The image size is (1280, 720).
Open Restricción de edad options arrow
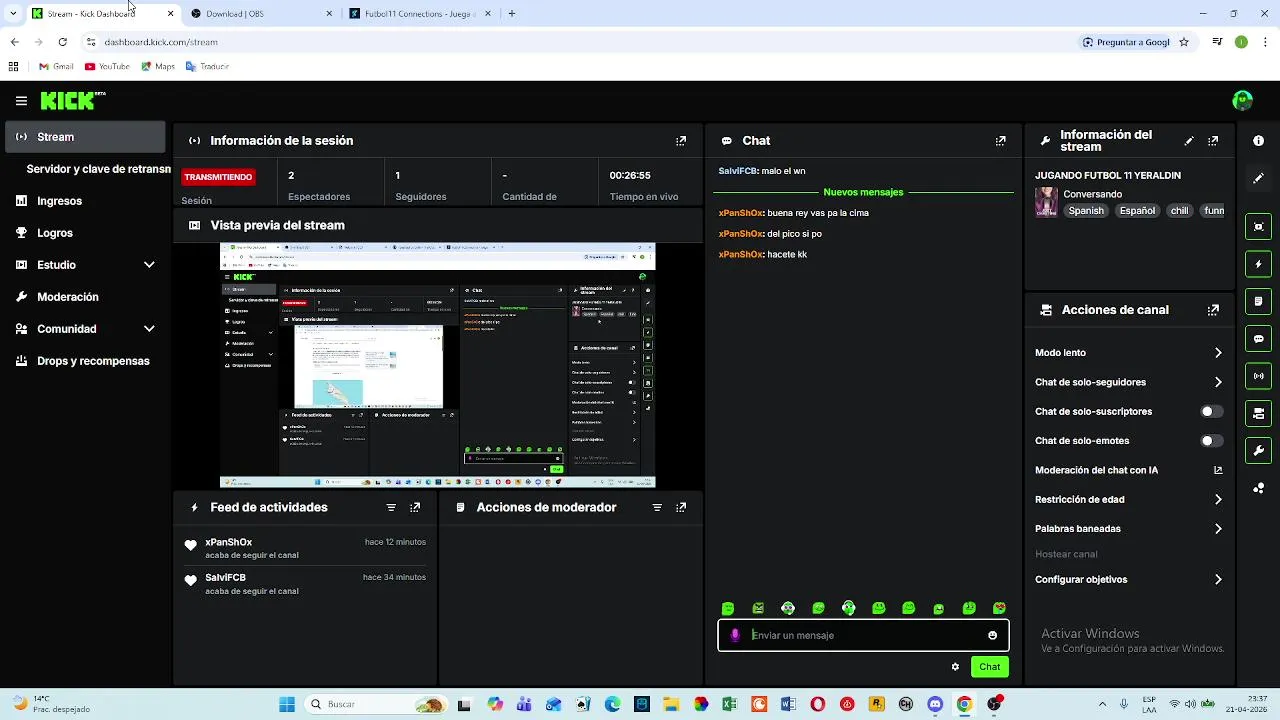1218,499
